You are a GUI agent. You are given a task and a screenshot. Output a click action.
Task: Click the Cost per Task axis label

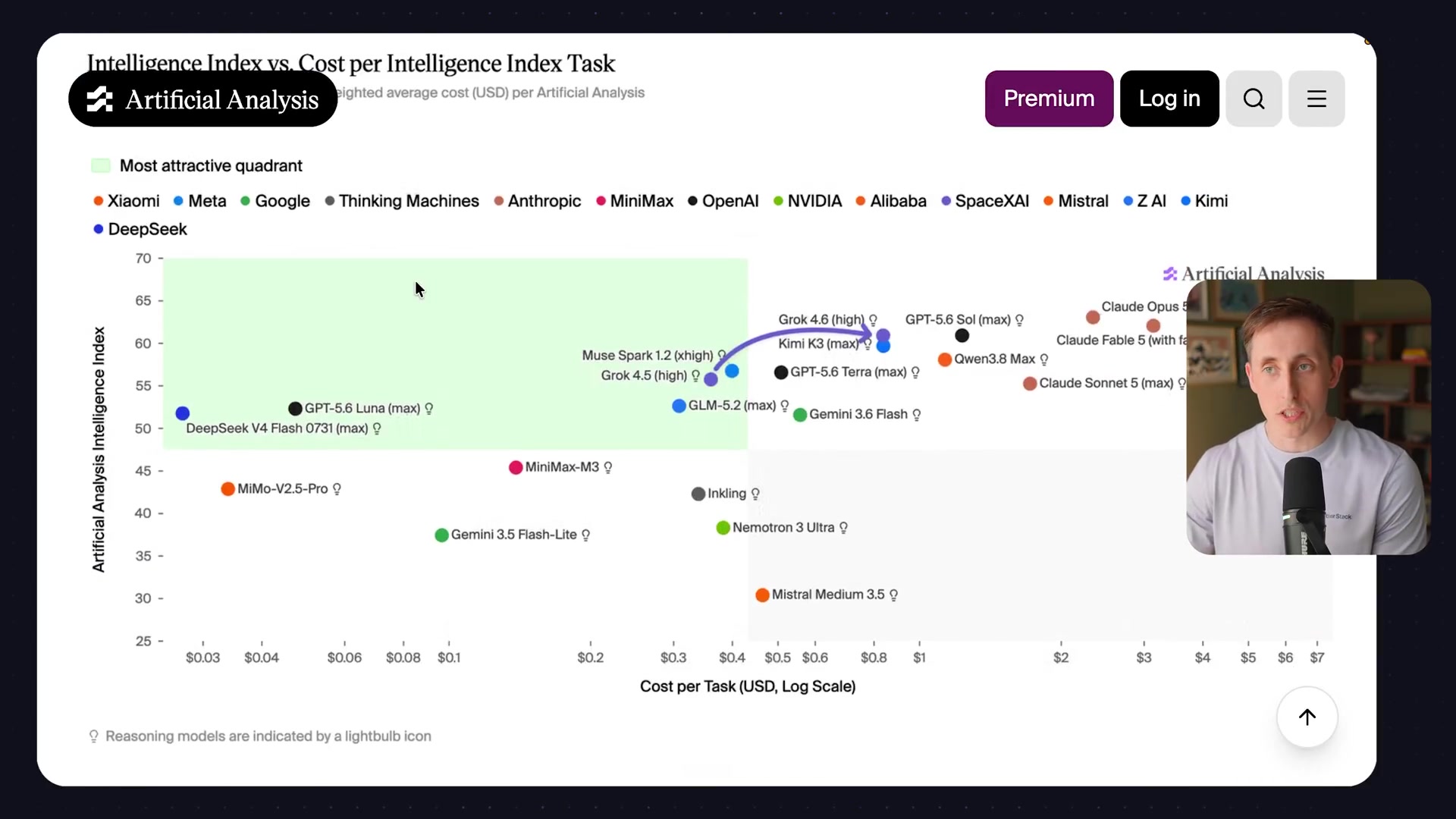pos(748,686)
